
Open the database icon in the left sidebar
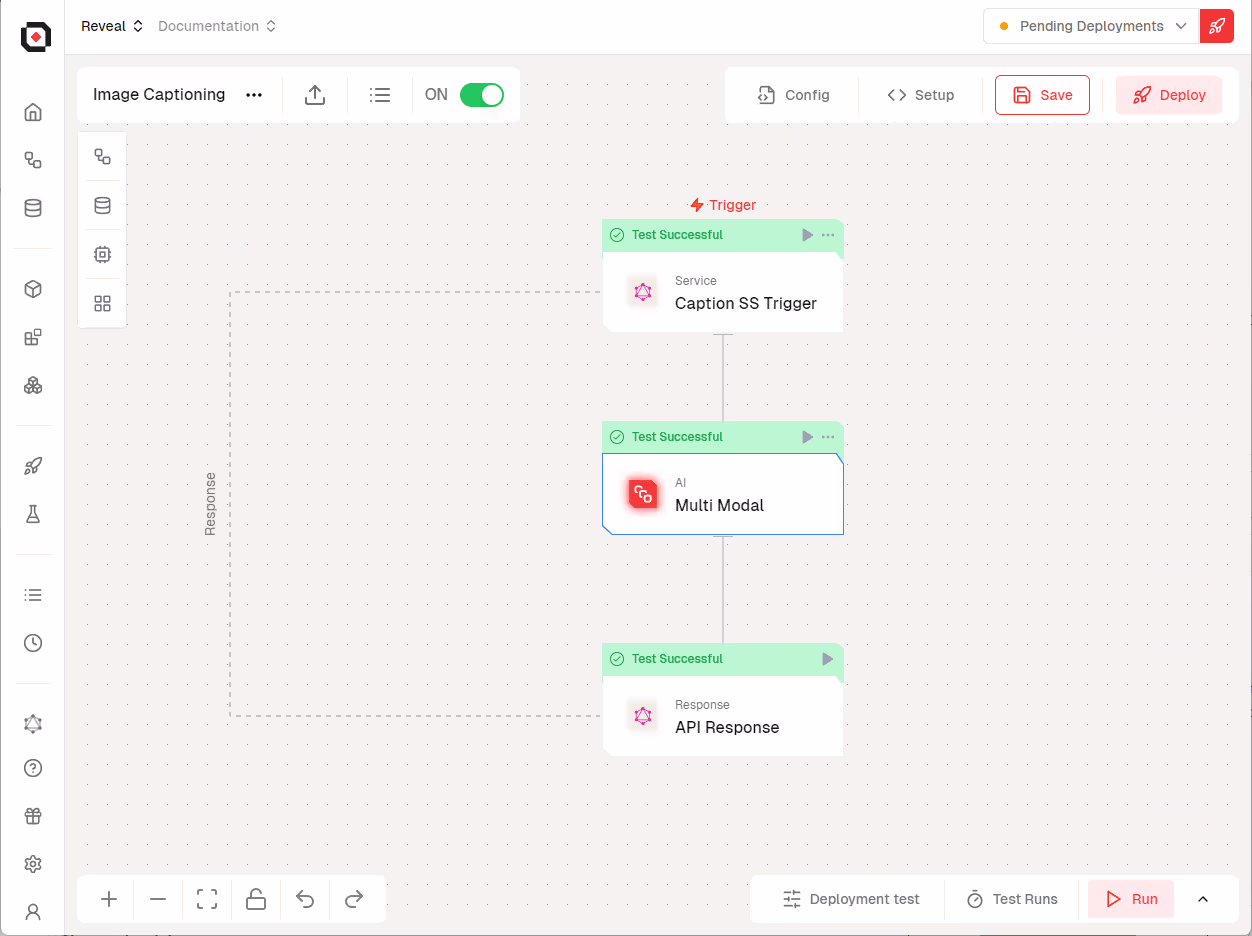click(33, 208)
